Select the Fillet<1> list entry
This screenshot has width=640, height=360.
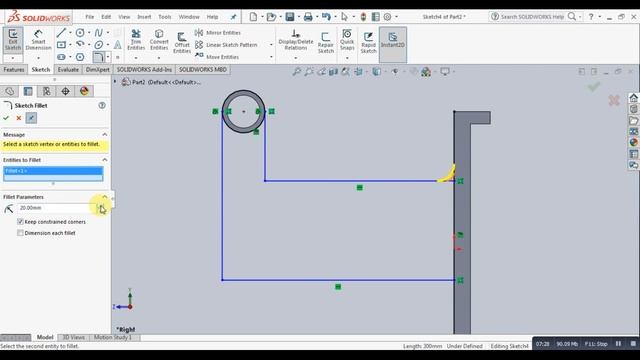click(x=53, y=171)
